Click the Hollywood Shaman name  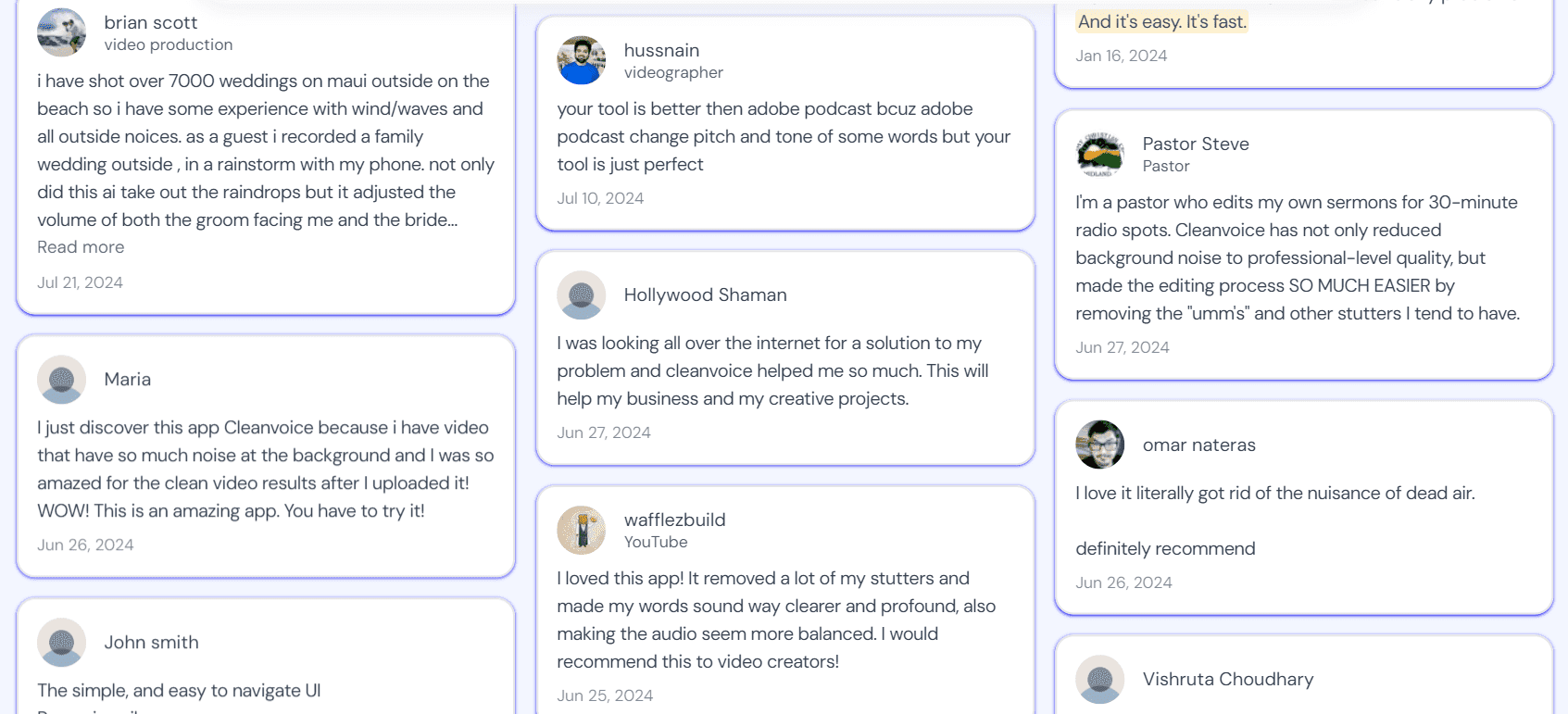pos(705,294)
